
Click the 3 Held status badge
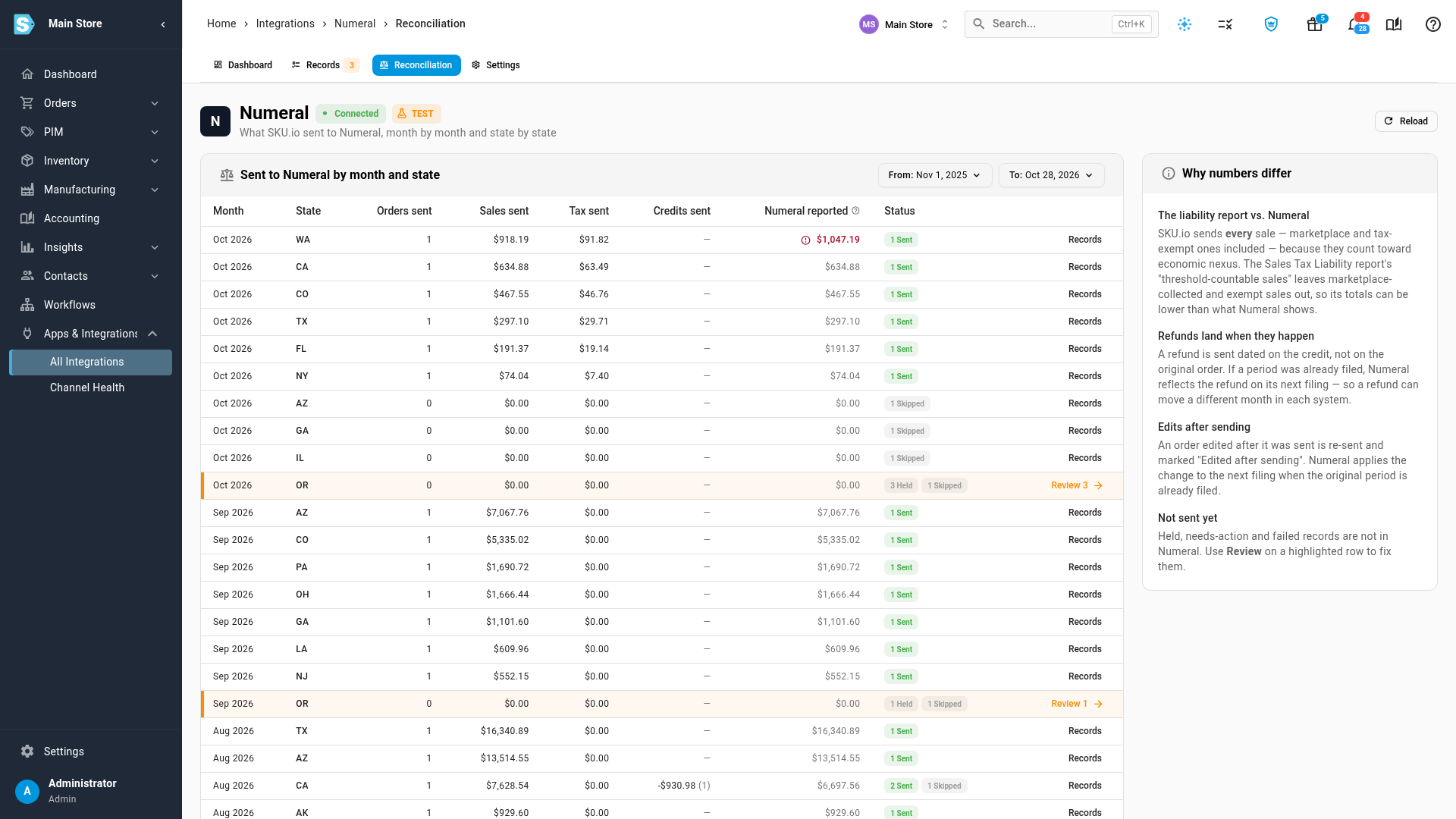[x=901, y=486]
